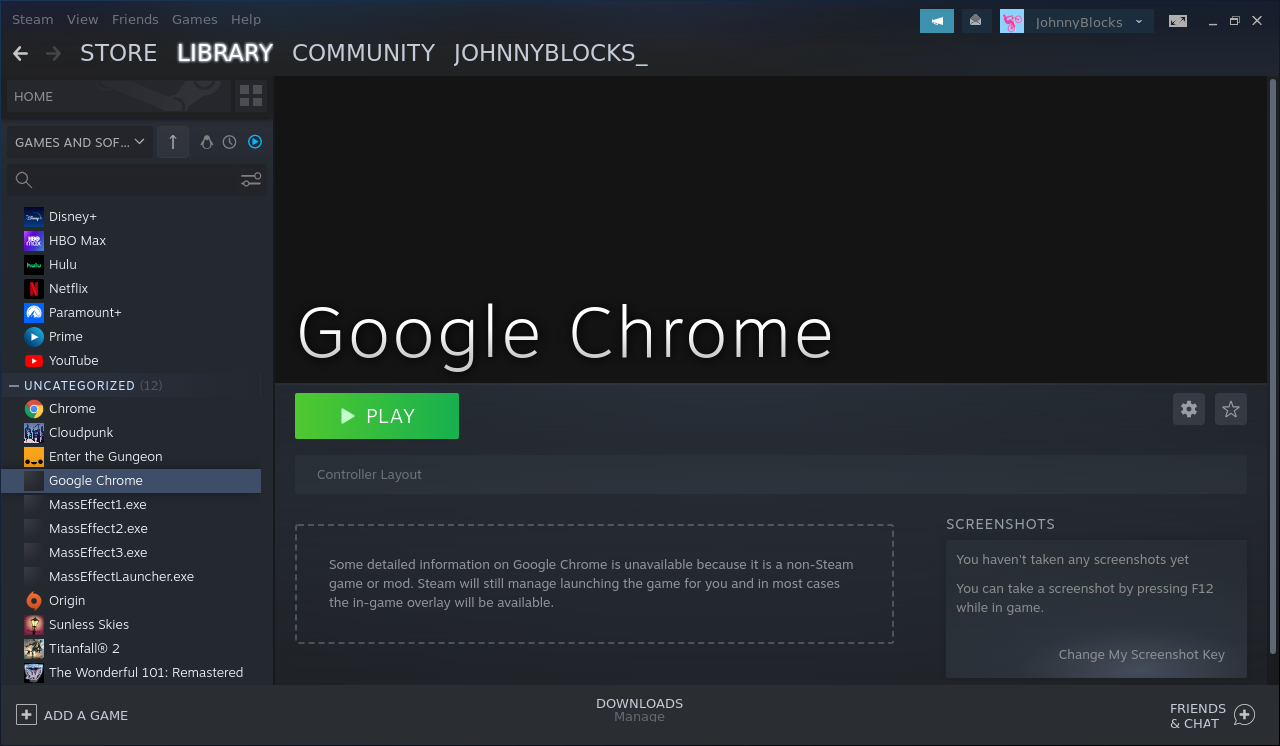
Task: Switch to the Store tab
Action: point(118,53)
